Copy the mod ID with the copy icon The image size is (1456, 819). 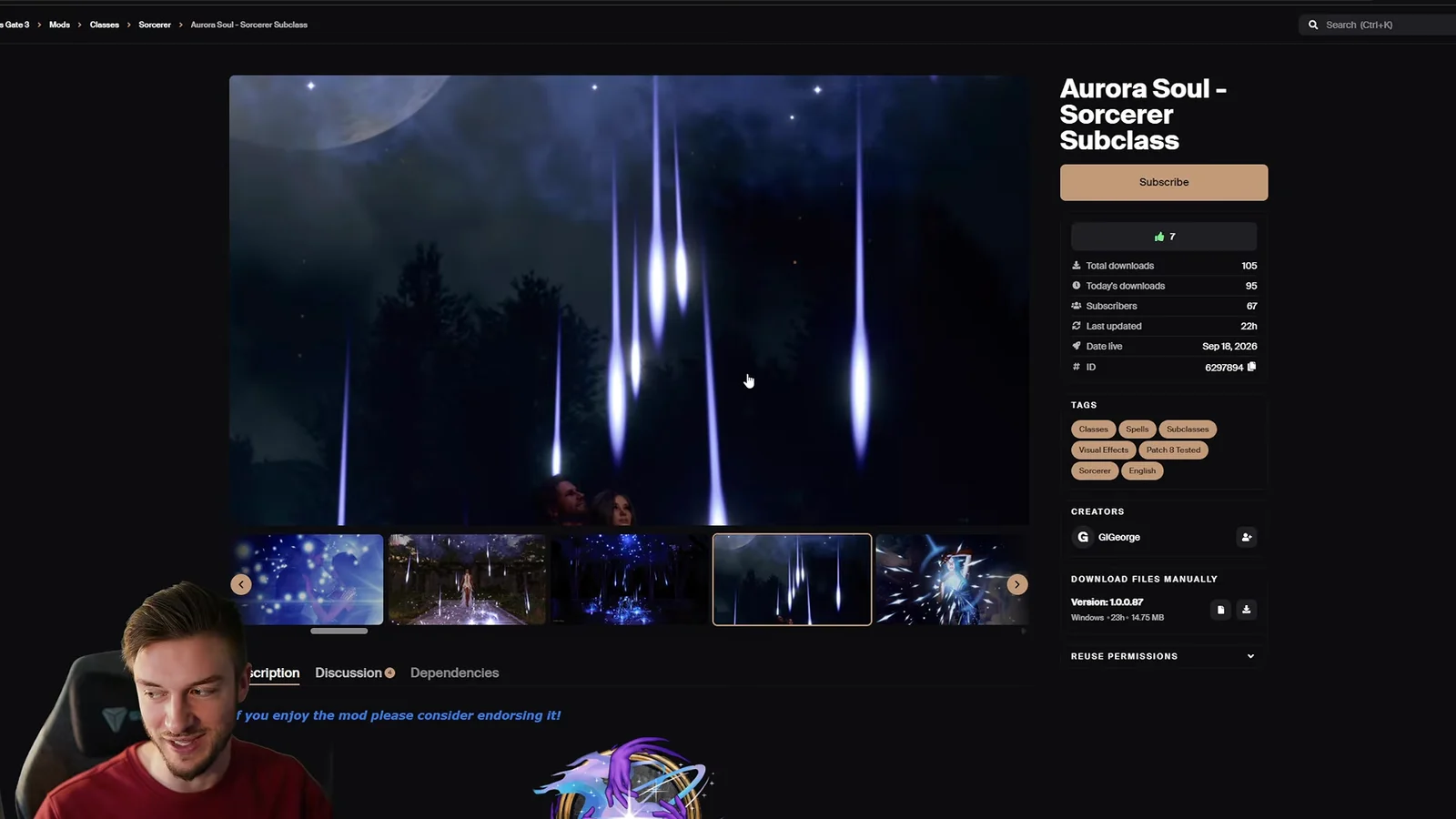tap(1252, 367)
